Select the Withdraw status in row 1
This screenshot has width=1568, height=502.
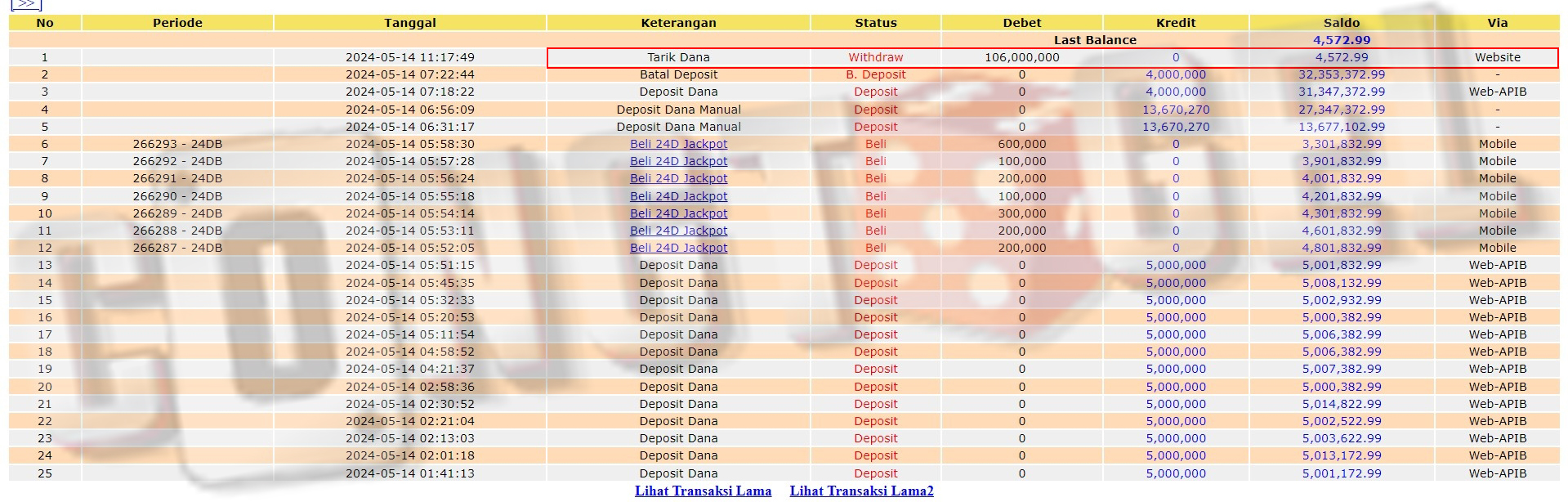pyautogui.click(x=875, y=57)
